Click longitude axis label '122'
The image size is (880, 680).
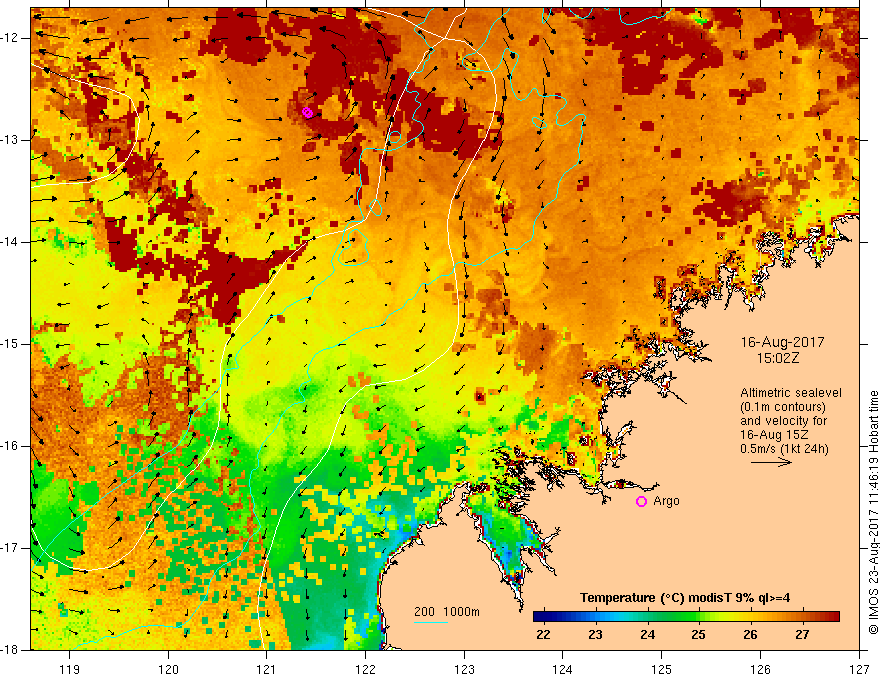[x=365, y=669]
